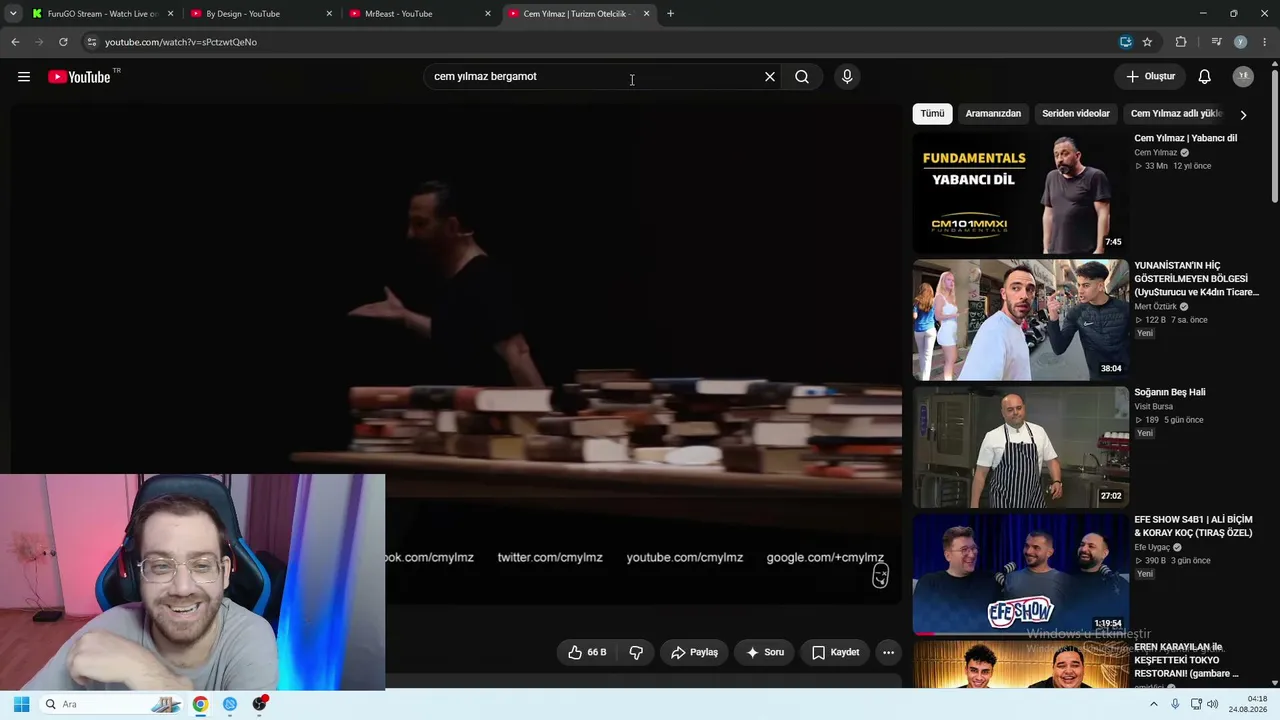Go to YouTube home via logo
This screenshot has width=1280, height=720.
[79, 77]
